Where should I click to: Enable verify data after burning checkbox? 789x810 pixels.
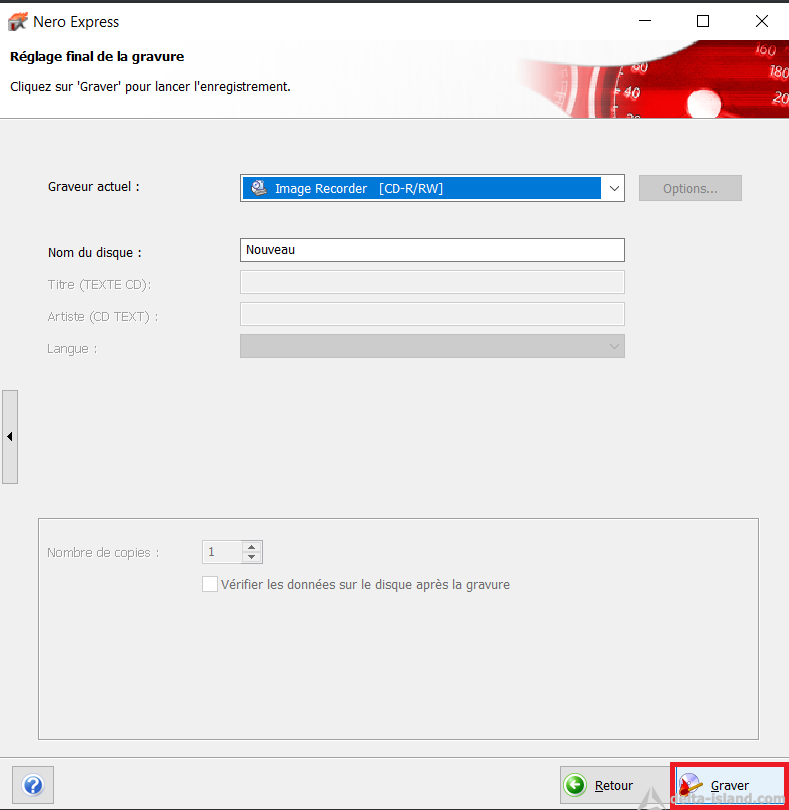(210, 584)
